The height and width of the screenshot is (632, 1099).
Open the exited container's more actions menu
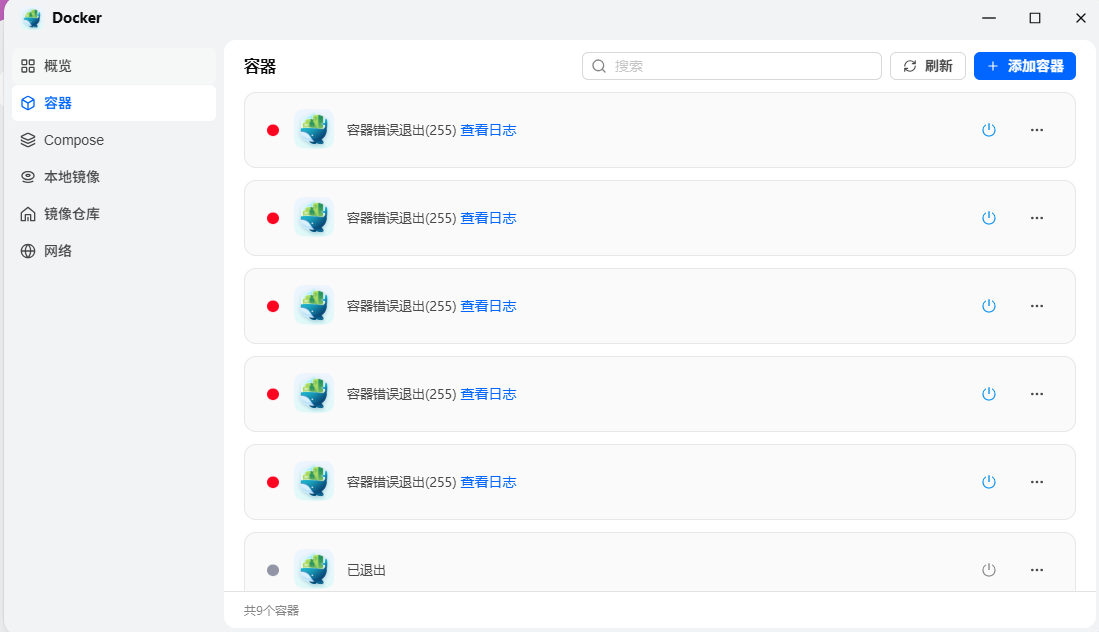tap(1037, 569)
